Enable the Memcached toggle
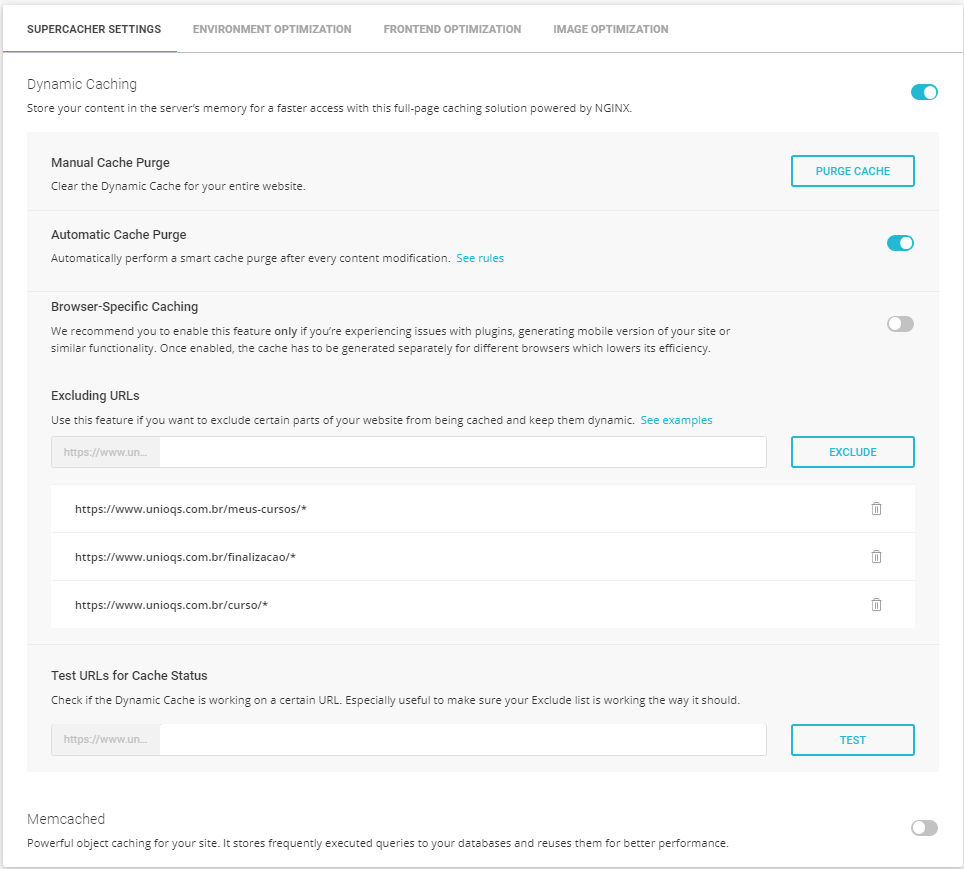Image resolution: width=964 pixels, height=869 pixels. pyautogui.click(x=924, y=828)
